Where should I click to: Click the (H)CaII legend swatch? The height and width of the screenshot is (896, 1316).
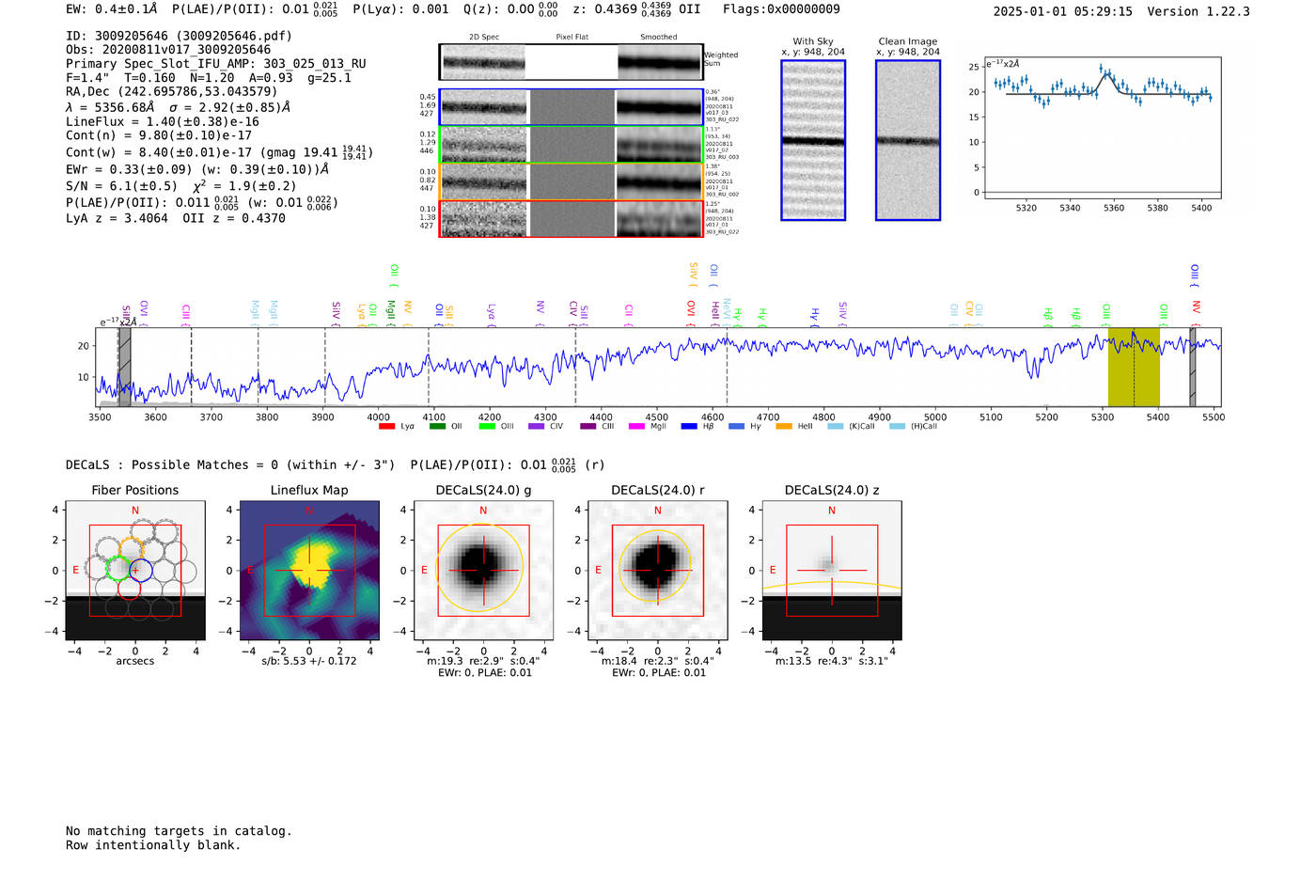coord(897,427)
